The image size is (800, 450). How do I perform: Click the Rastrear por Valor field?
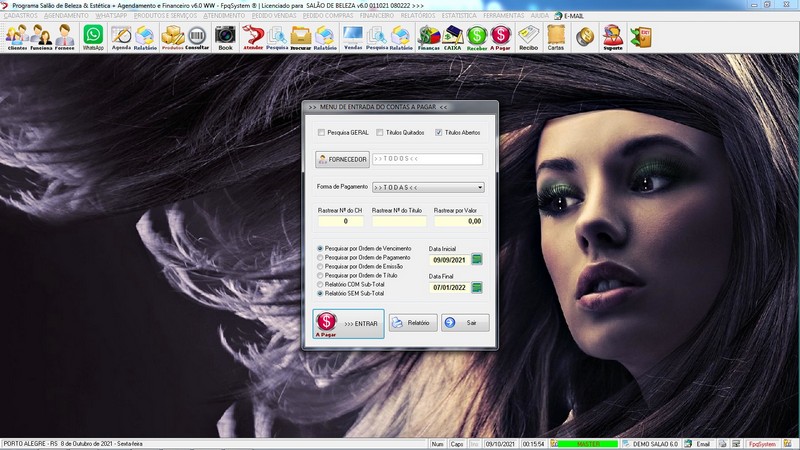click(x=458, y=221)
